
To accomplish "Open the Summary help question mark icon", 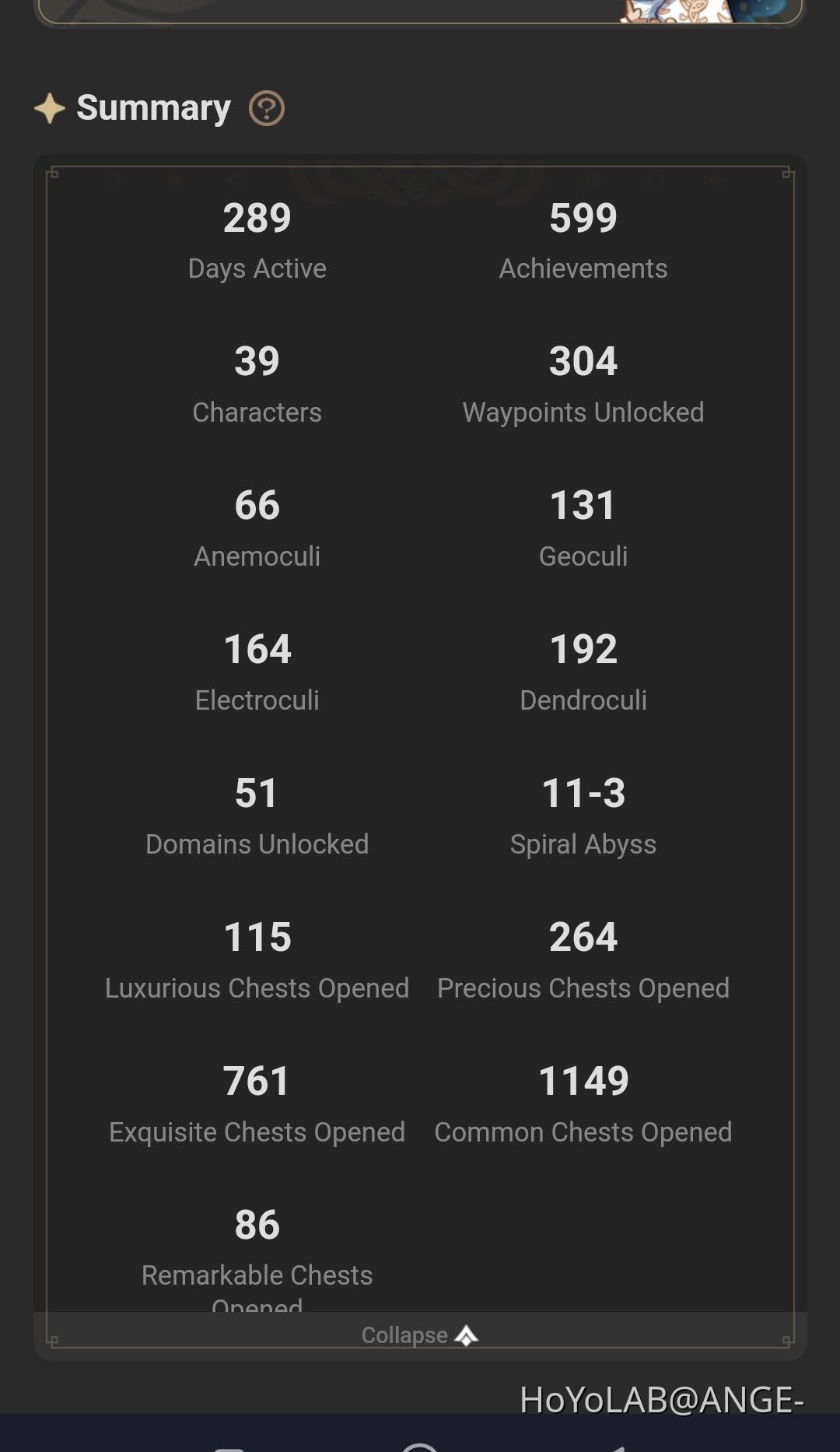I will click(267, 109).
